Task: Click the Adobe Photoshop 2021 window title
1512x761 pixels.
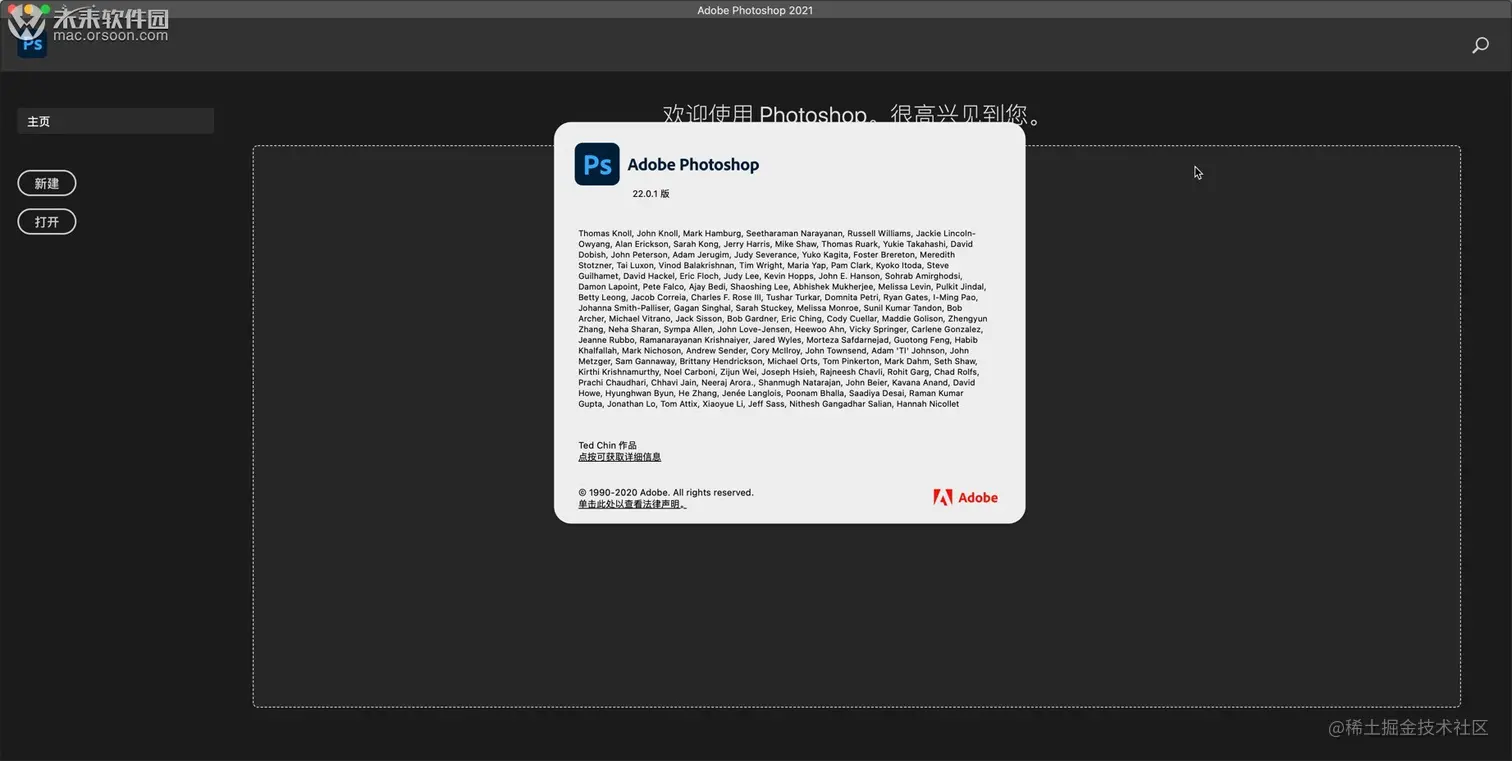Action: point(755,10)
